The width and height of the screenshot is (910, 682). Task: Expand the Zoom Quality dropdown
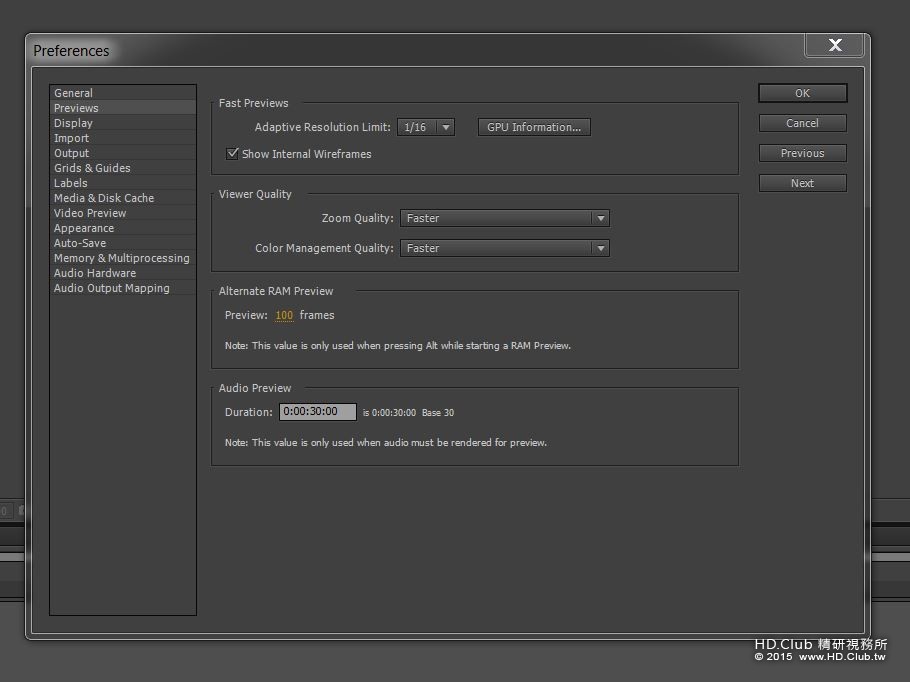coord(504,218)
